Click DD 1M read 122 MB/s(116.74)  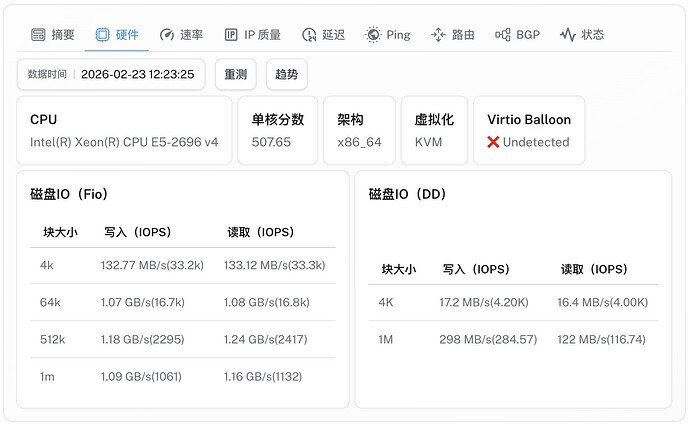(x=602, y=339)
